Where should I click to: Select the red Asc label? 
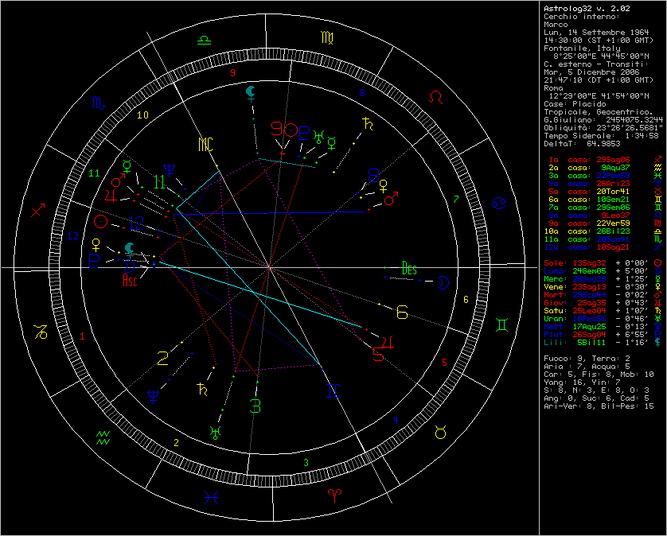tap(130, 281)
